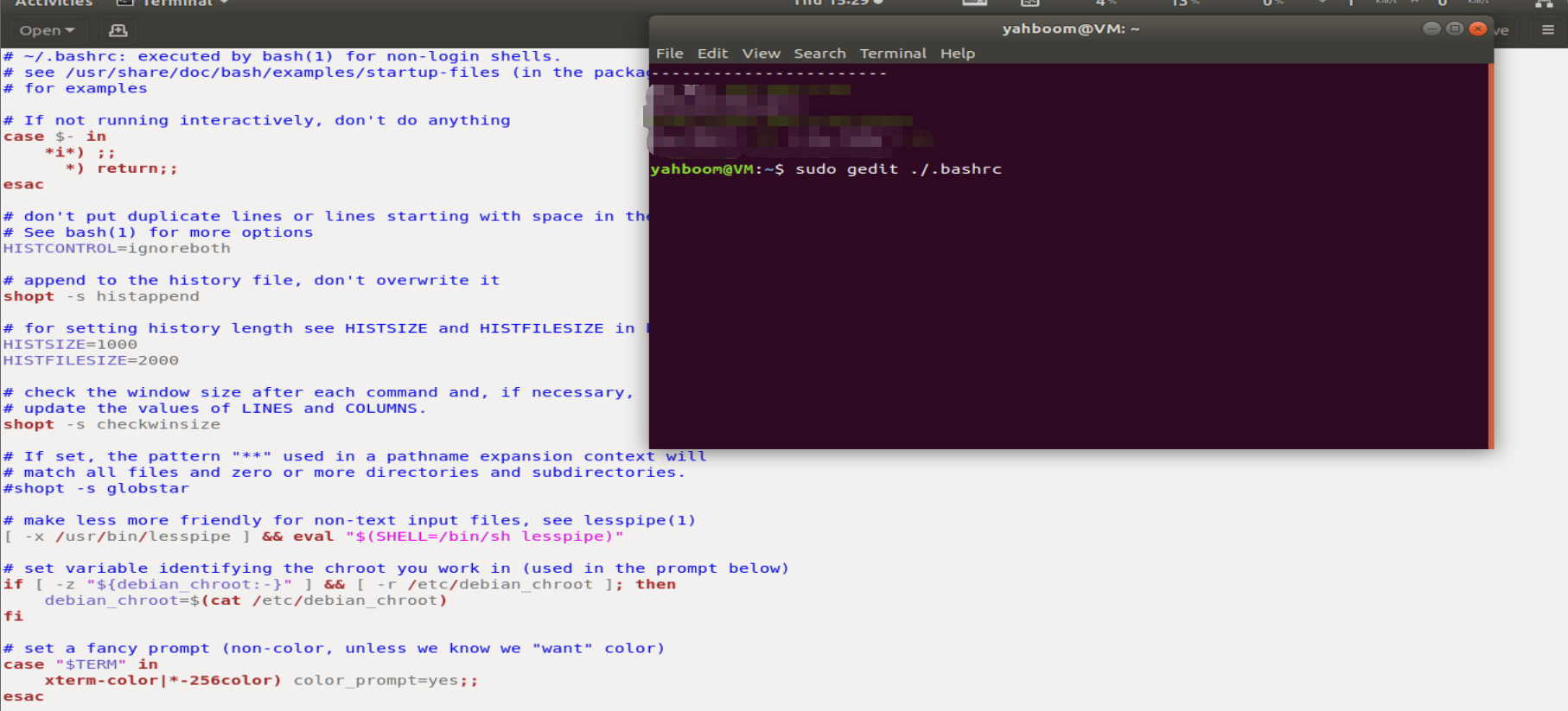
Task: Click the 'case $- in' line
Action: coord(54,136)
